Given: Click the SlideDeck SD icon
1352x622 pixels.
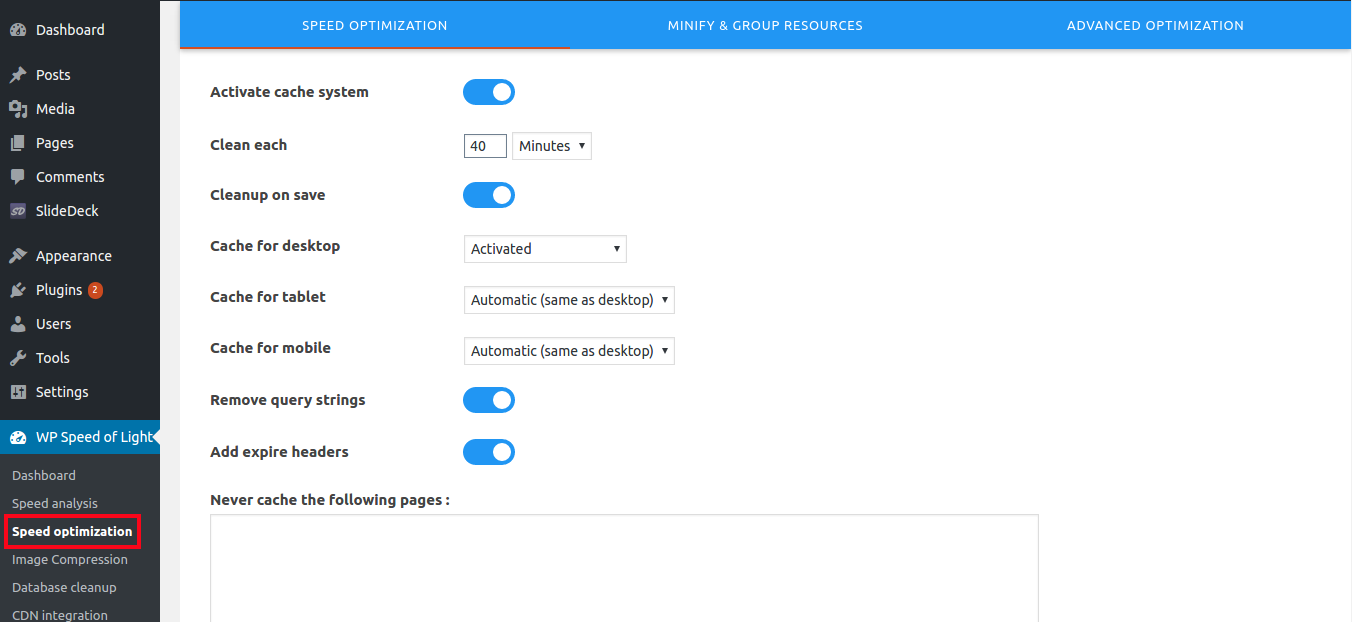Looking at the screenshot, I should [x=18, y=211].
